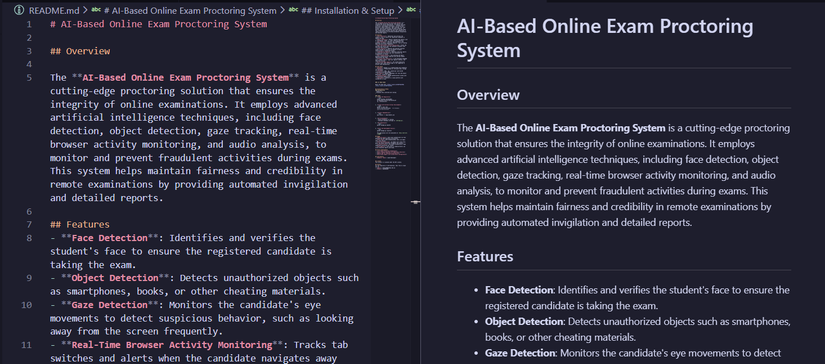Click line number 3 in the editor gutter
Screen dimensions: 825x364
pos(29,51)
